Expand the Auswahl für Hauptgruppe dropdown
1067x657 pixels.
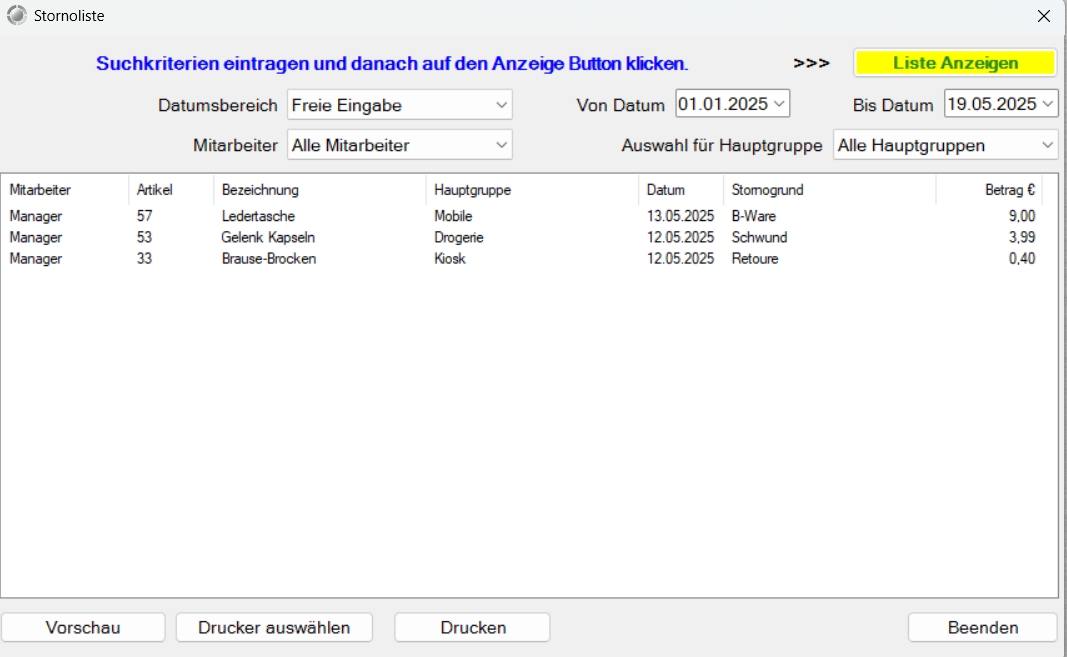click(x=946, y=145)
